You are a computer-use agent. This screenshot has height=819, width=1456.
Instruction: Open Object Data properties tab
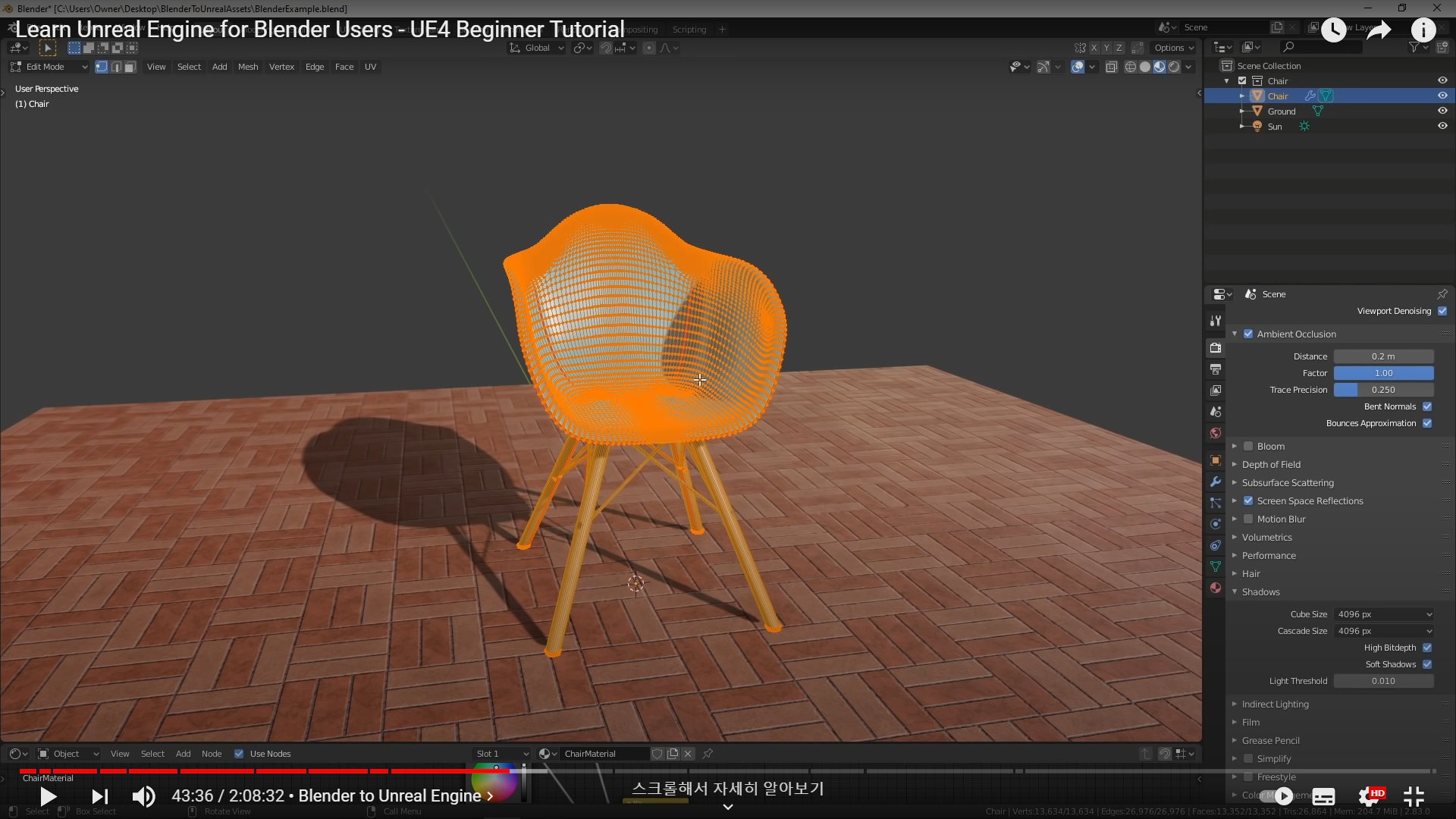(1216, 566)
